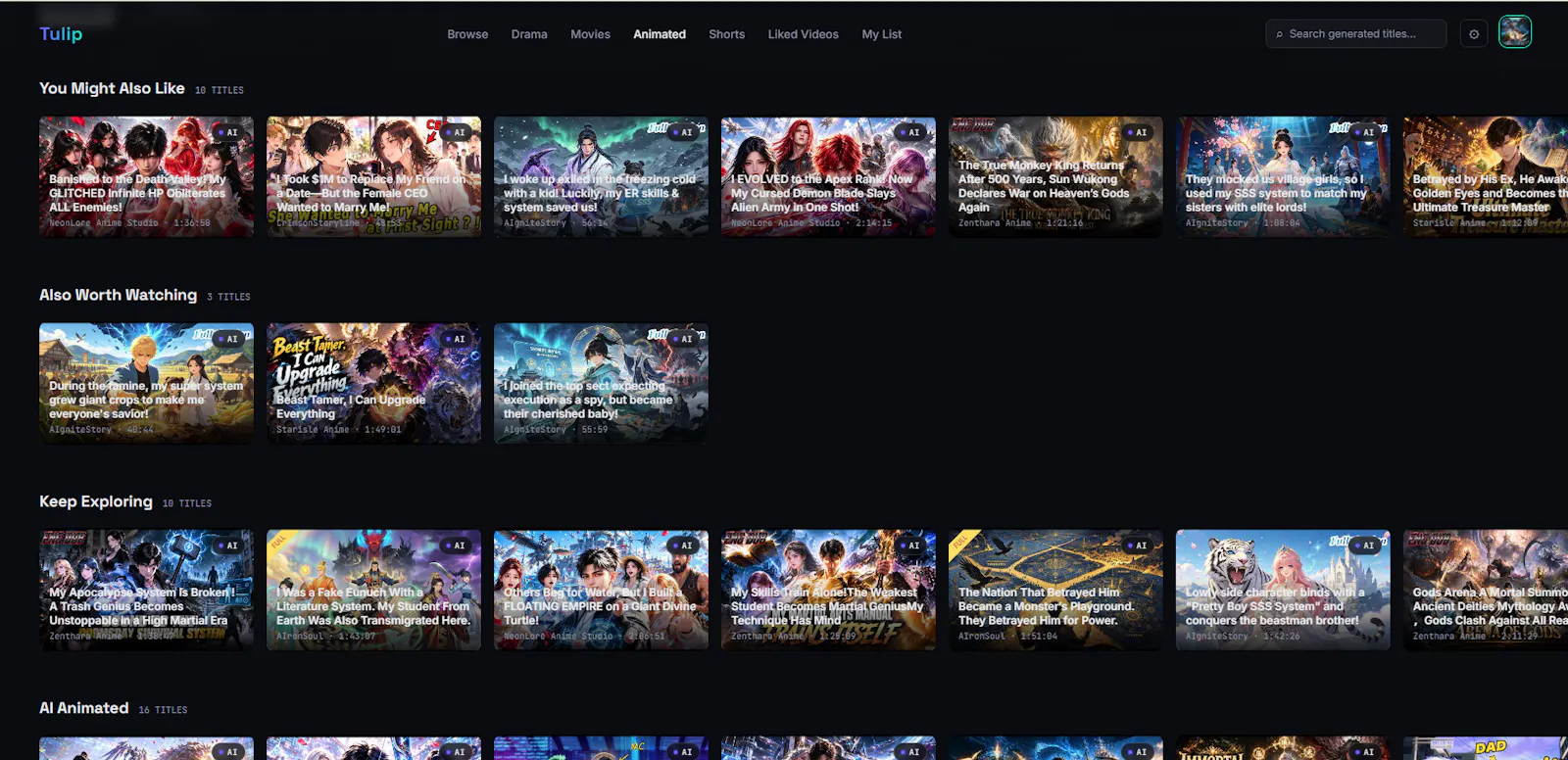1568x760 pixels.
Task: Click the Also Worth Watching heading
Action: click(x=118, y=295)
